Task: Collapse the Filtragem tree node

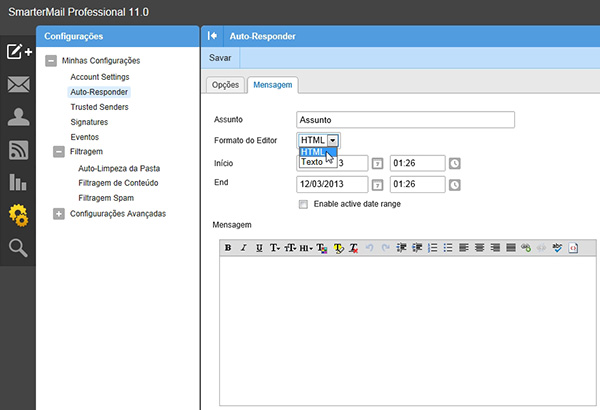Action: (x=59, y=152)
